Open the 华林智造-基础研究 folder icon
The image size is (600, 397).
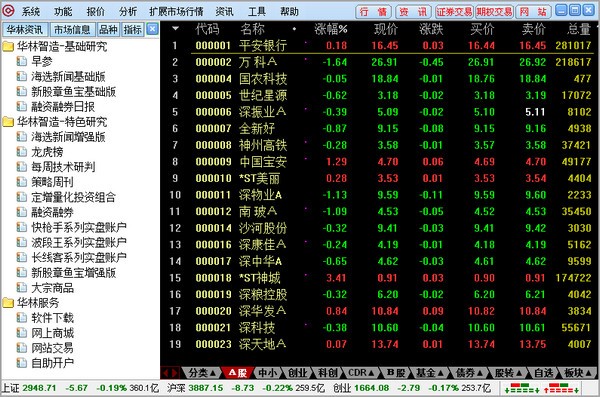[x=8, y=47]
